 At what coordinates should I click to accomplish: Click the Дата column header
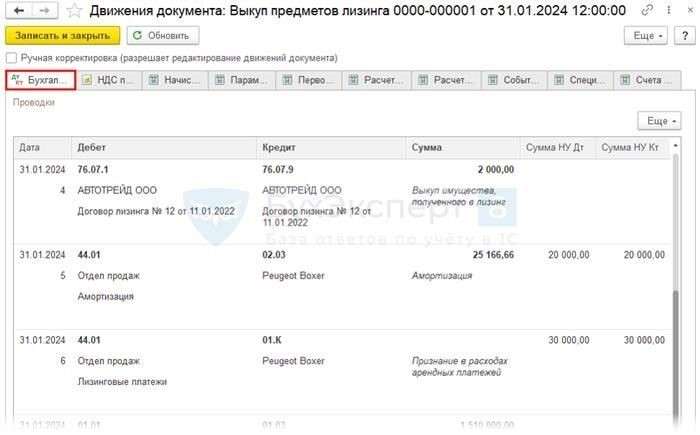(x=42, y=148)
